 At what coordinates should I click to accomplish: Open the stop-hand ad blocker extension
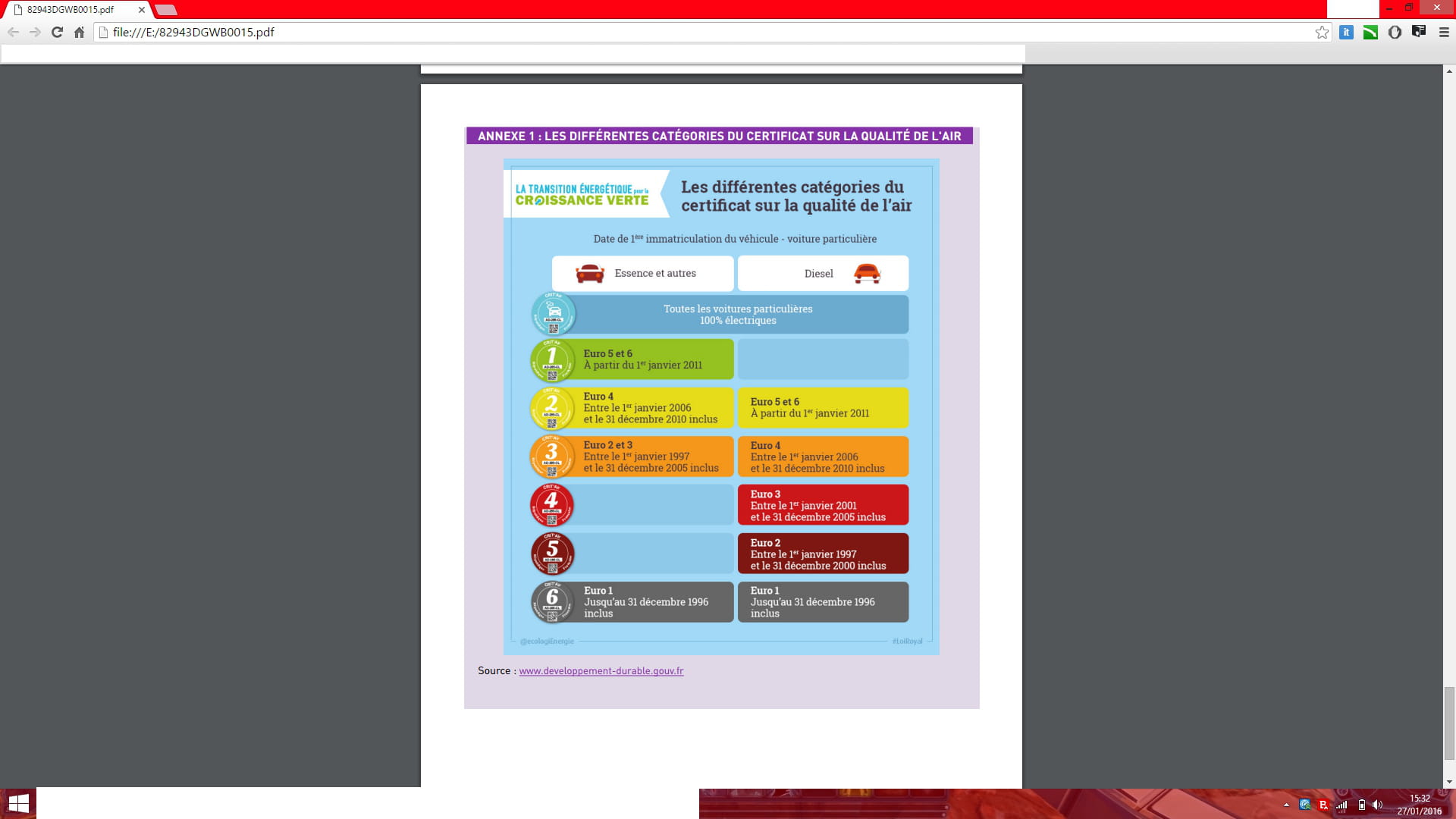[1395, 32]
